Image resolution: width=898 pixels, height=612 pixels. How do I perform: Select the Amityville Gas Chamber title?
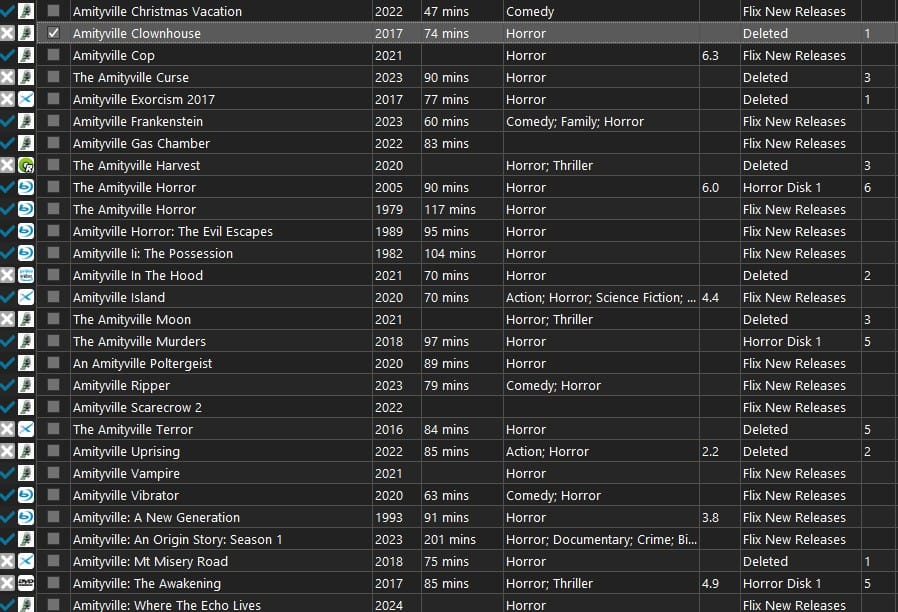(141, 144)
